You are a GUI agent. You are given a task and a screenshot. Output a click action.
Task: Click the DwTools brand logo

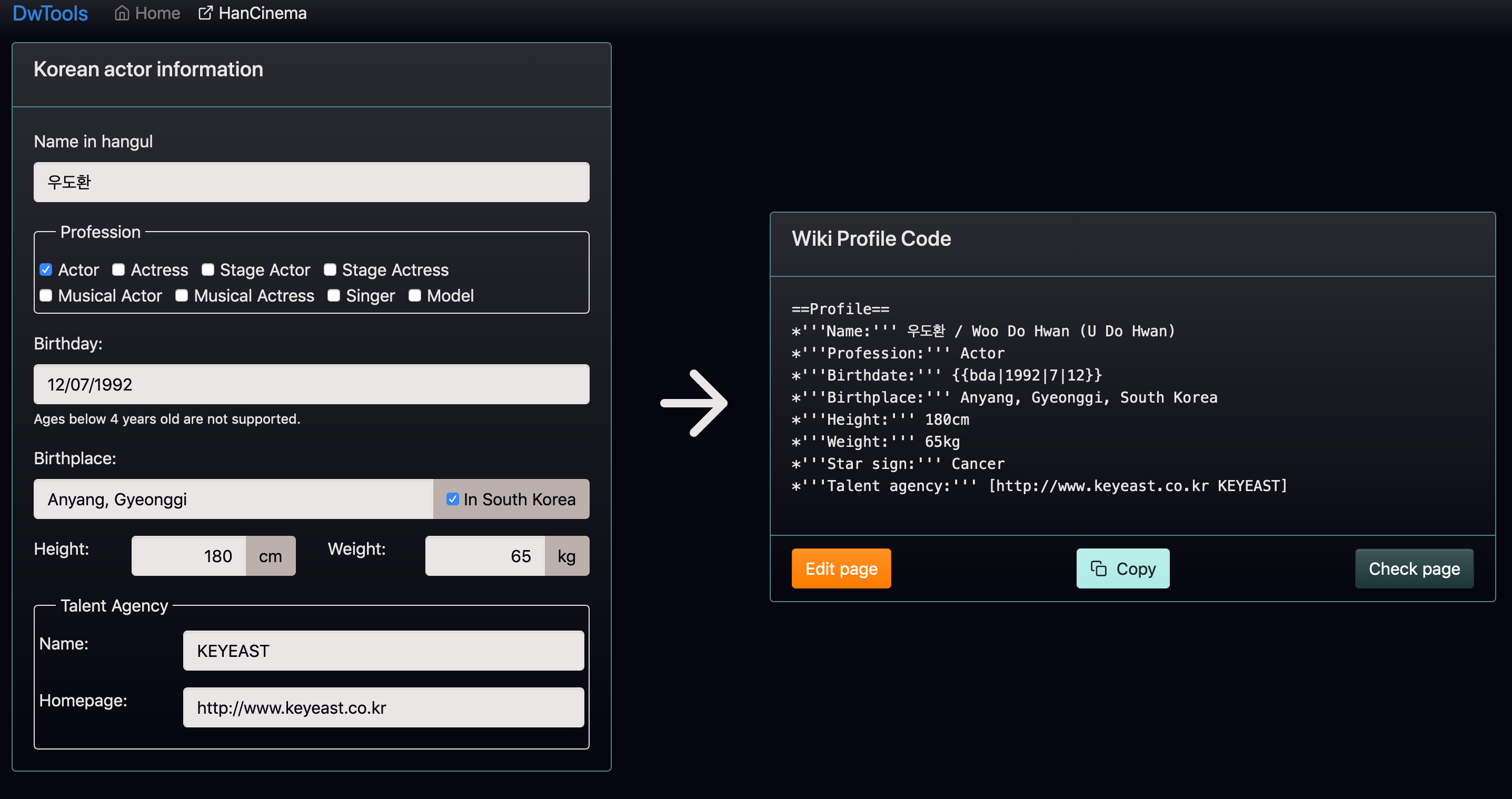[50, 13]
